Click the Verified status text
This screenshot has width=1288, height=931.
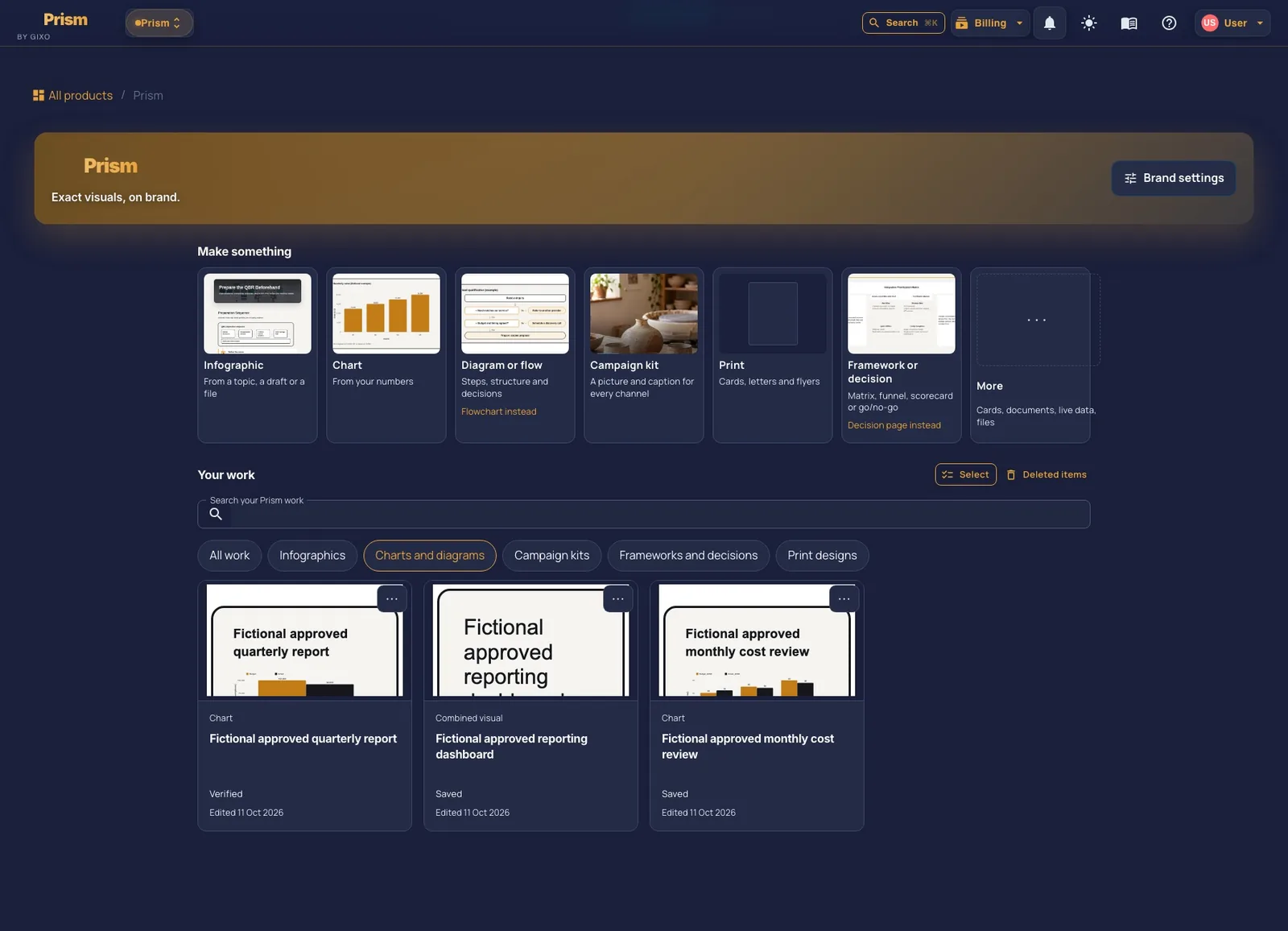point(226,794)
